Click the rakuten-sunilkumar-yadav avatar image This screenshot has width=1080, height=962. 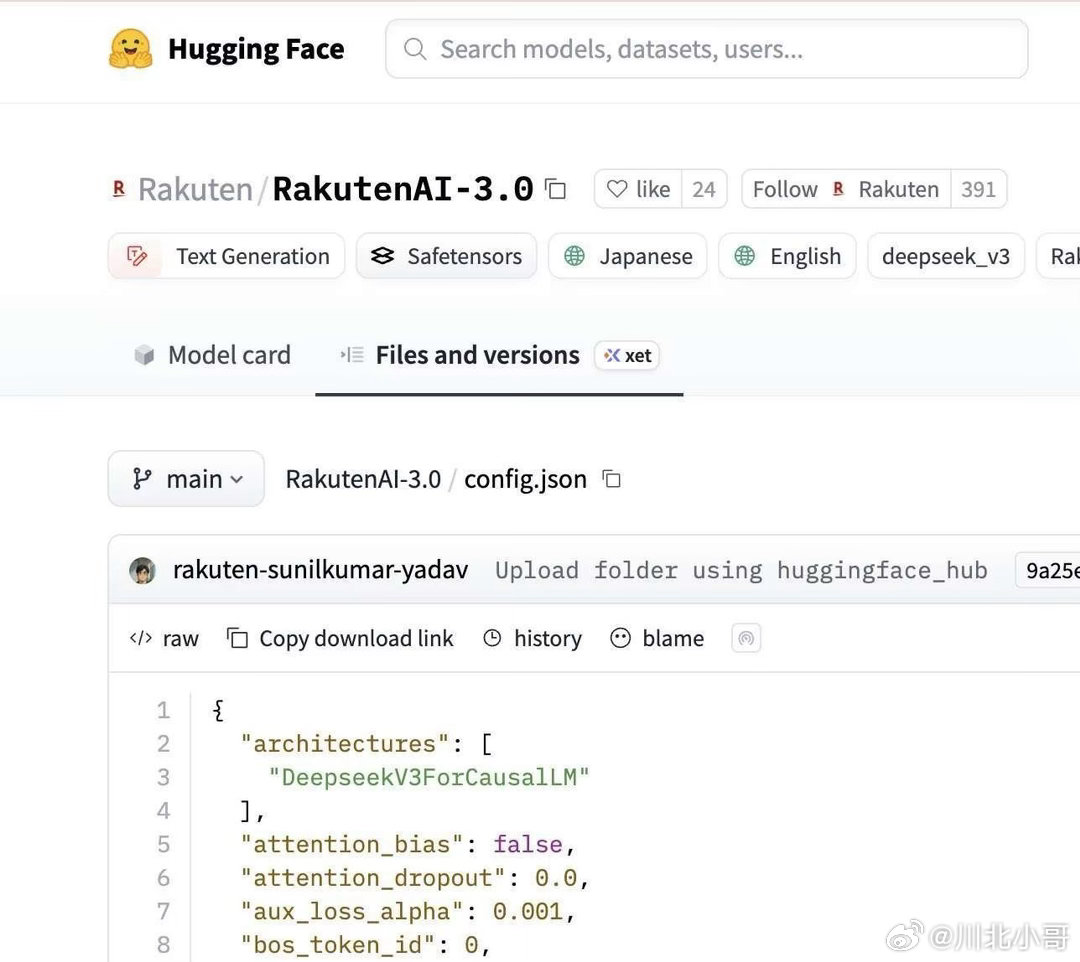[142, 570]
